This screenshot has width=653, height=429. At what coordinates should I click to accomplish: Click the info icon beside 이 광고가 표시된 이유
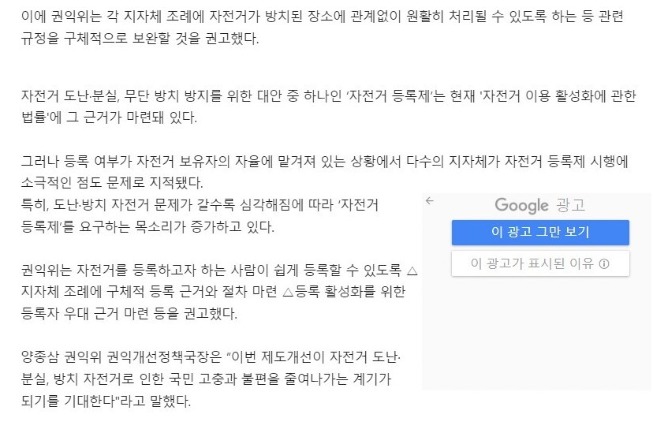pyautogui.click(x=604, y=264)
